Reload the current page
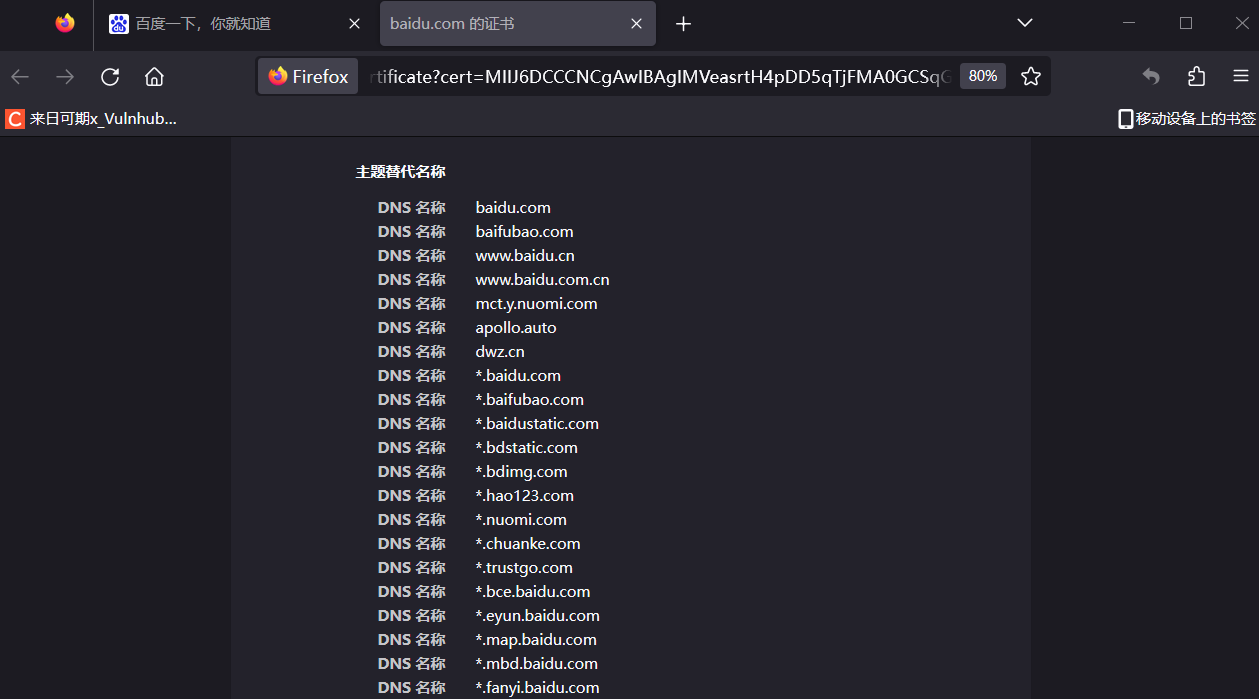This screenshot has height=699, width=1259. pyautogui.click(x=110, y=77)
